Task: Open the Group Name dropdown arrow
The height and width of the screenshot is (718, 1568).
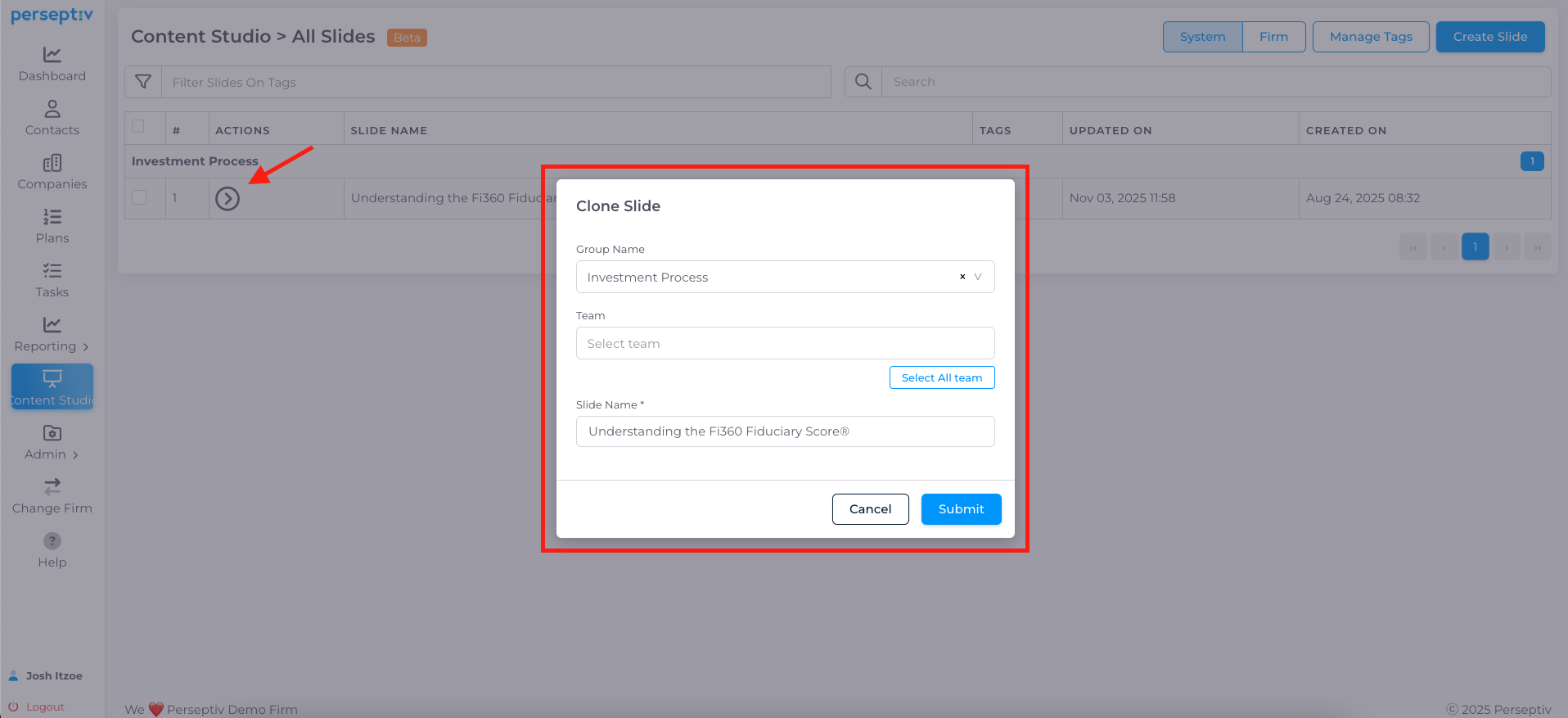Action: pyautogui.click(x=978, y=277)
